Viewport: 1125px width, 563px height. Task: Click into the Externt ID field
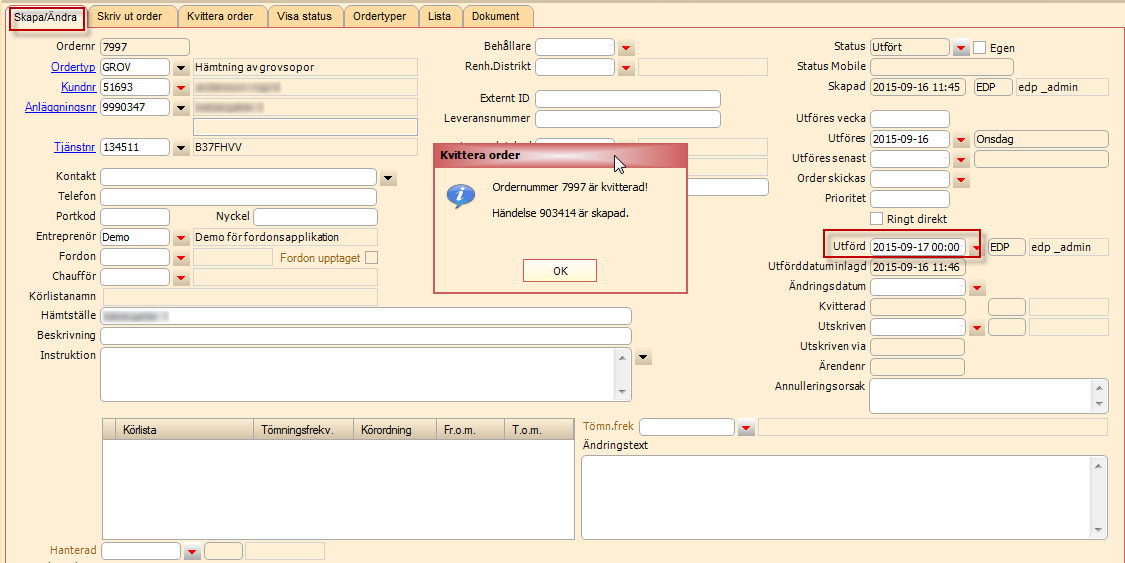pyautogui.click(x=628, y=99)
